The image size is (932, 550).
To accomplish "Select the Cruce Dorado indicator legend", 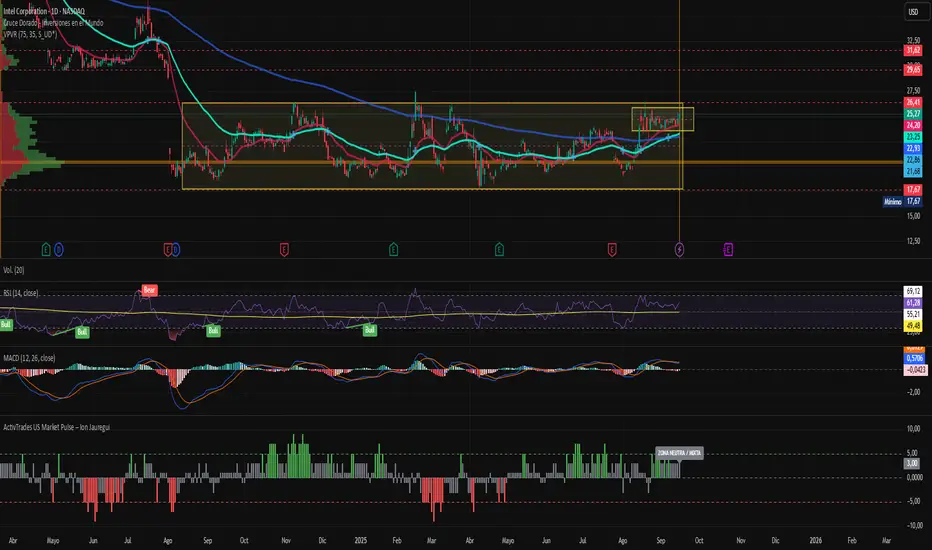I will click(53, 23).
